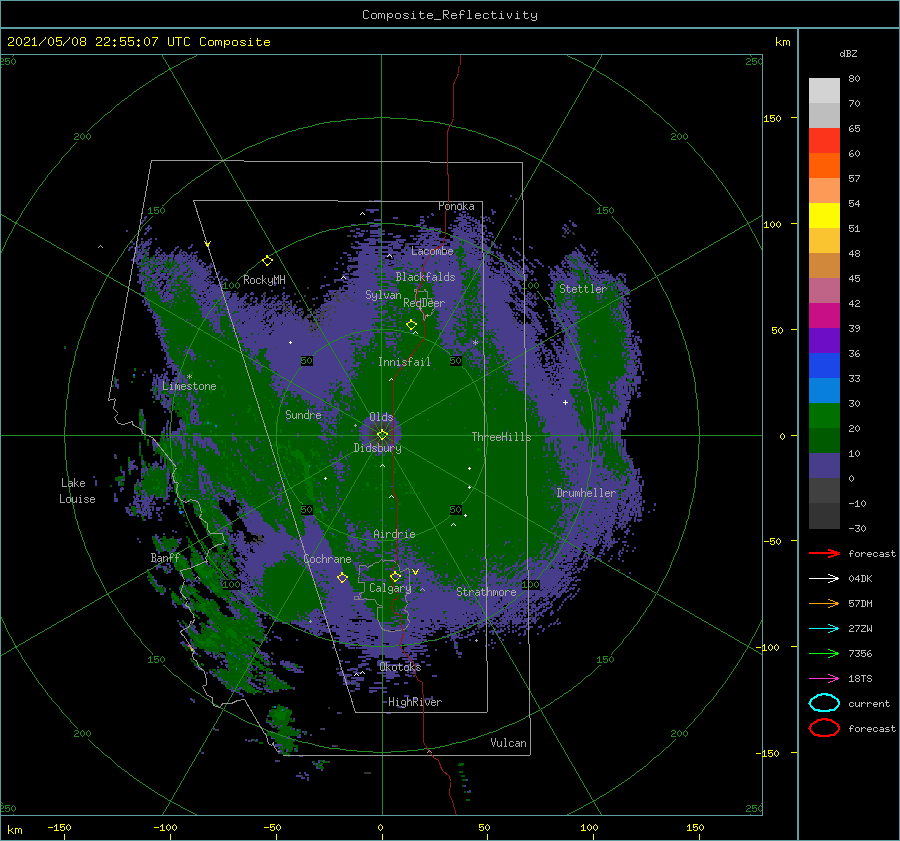Image resolution: width=900 pixels, height=841 pixels.
Task: Click the Lacombe city label
Action: pyautogui.click(x=432, y=251)
